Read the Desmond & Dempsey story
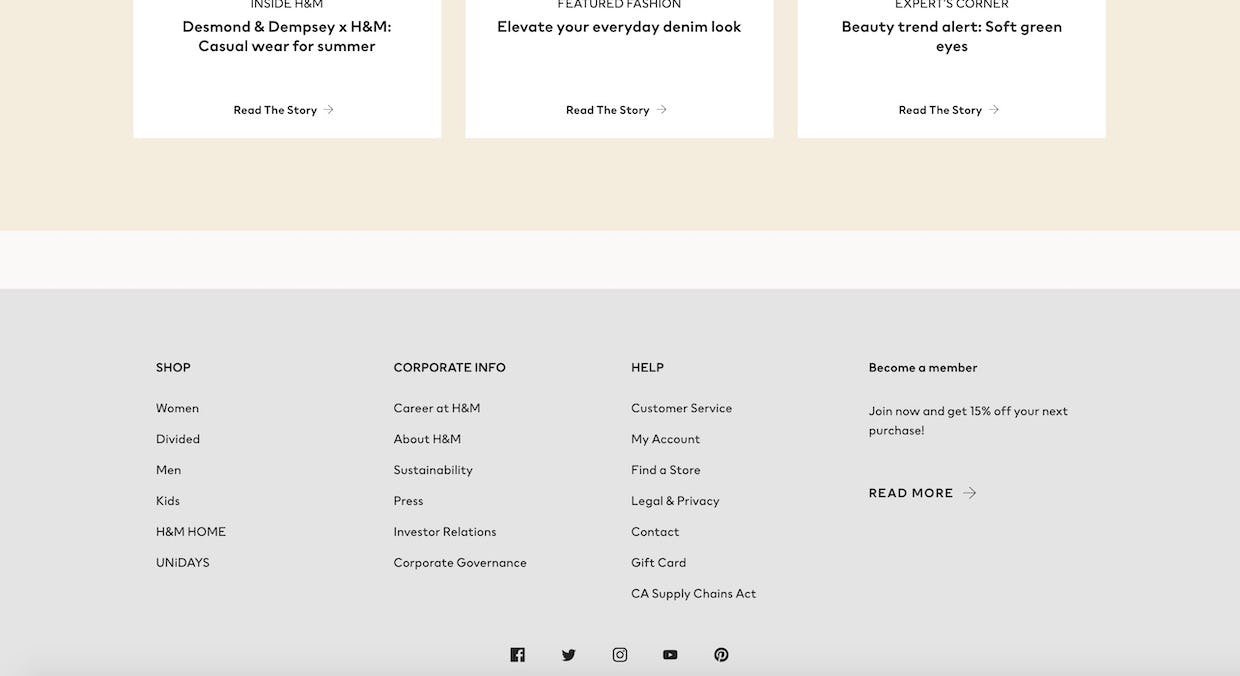The height and width of the screenshot is (676, 1240). 284,110
